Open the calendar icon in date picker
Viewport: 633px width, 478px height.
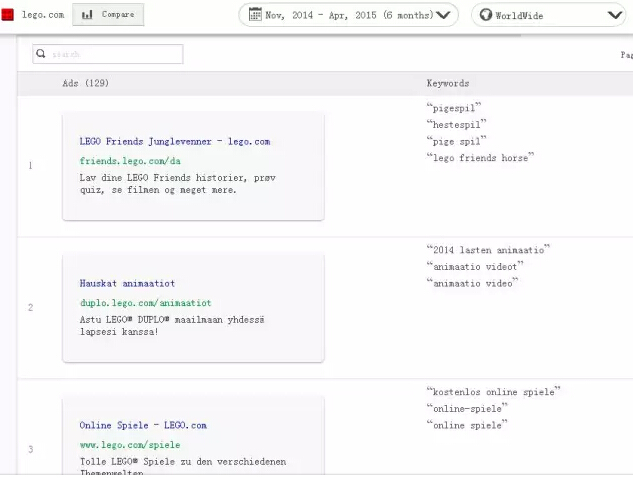(x=255, y=15)
